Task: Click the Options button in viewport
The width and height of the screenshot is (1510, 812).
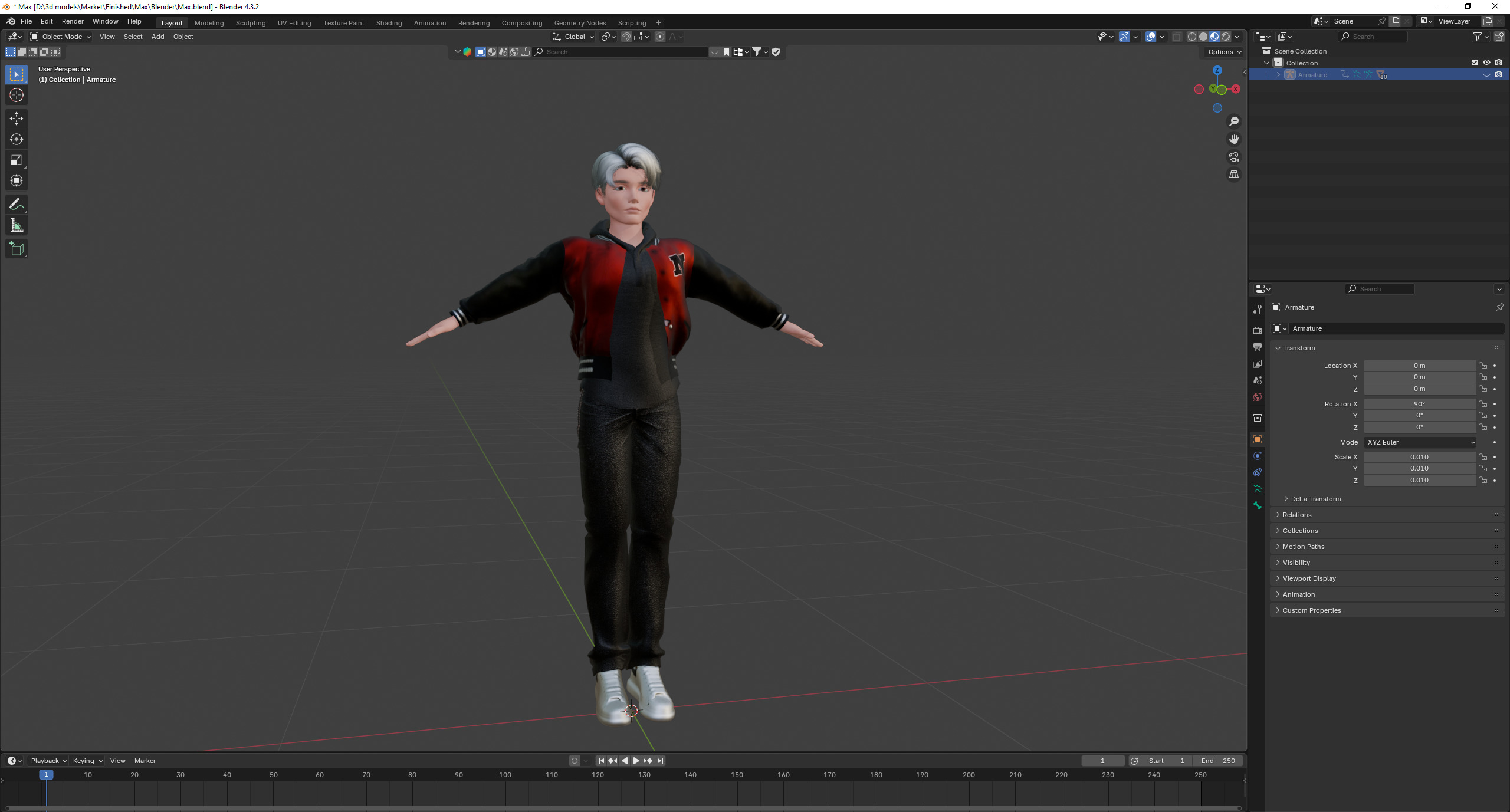Action: pyautogui.click(x=1224, y=52)
